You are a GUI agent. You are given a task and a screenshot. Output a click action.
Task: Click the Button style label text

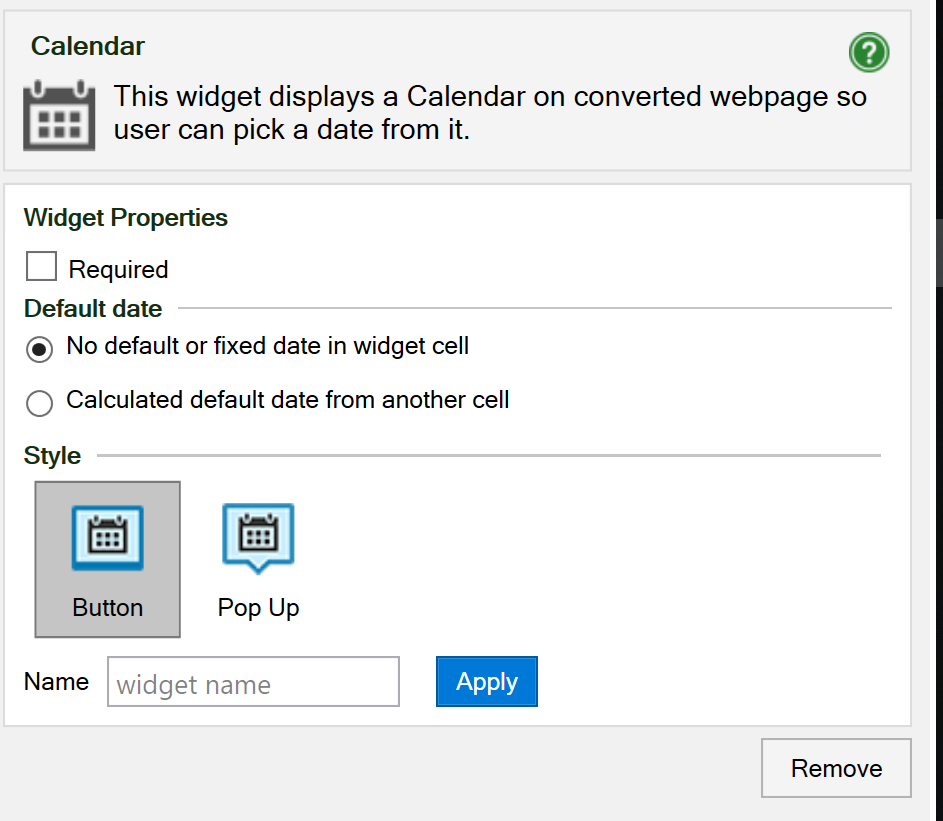108,607
